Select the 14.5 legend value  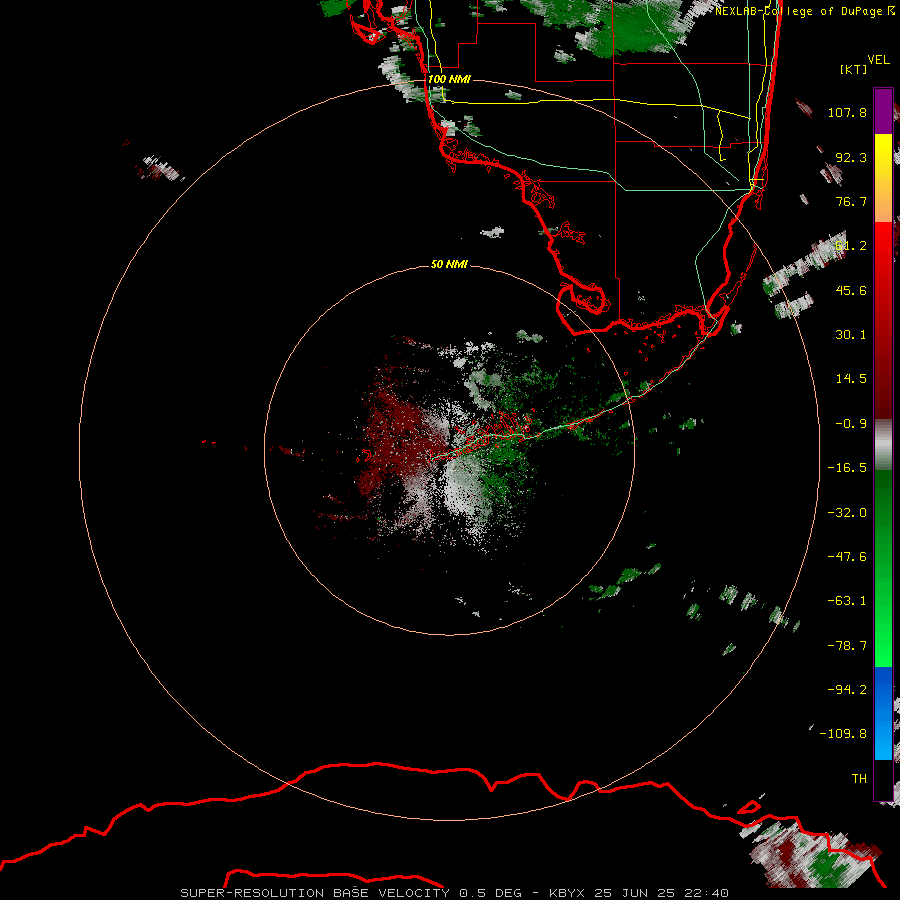(x=851, y=379)
